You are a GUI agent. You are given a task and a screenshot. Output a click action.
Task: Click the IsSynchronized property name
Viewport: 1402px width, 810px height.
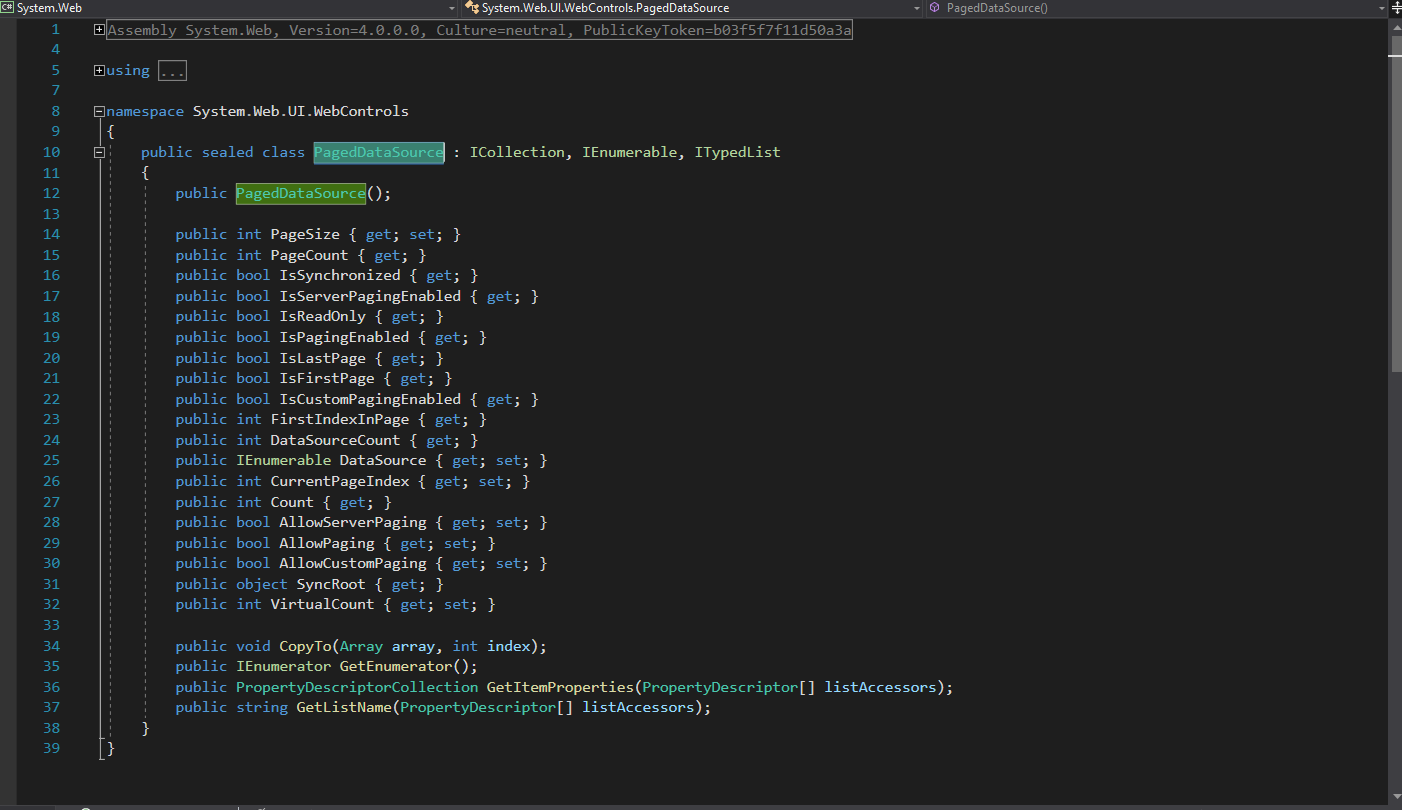coord(340,275)
